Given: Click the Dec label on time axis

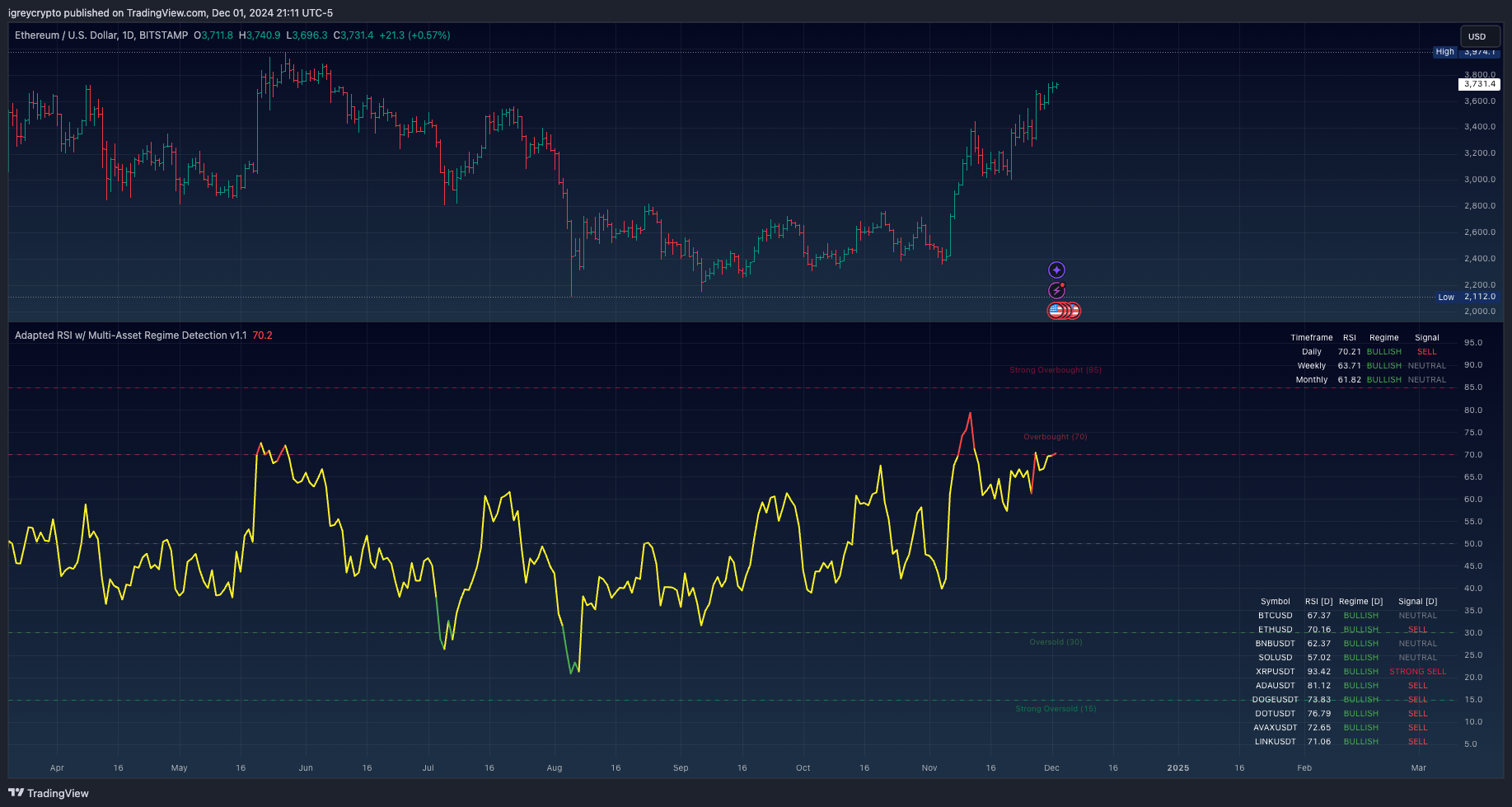Looking at the screenshot, I should click(1051, 768).
